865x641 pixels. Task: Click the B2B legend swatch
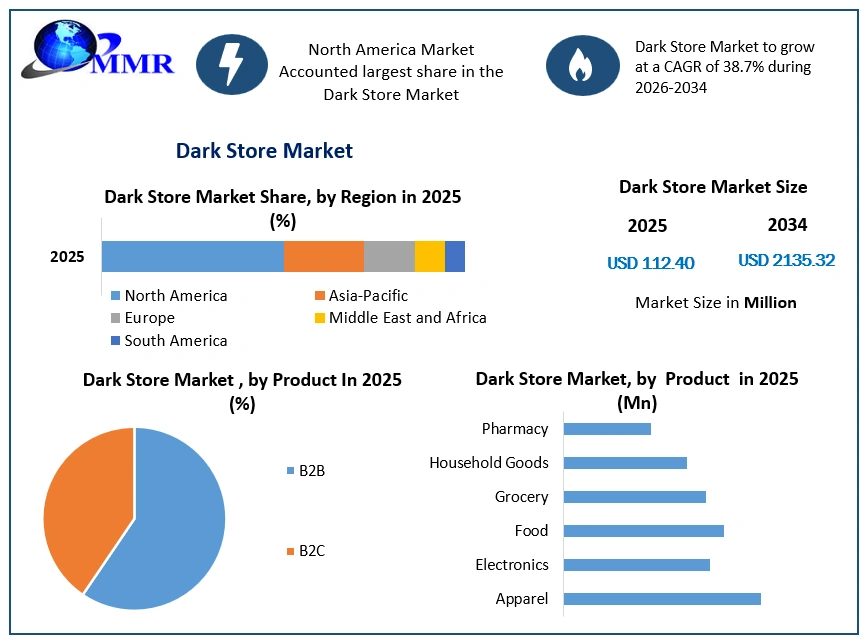click(291, 471)
